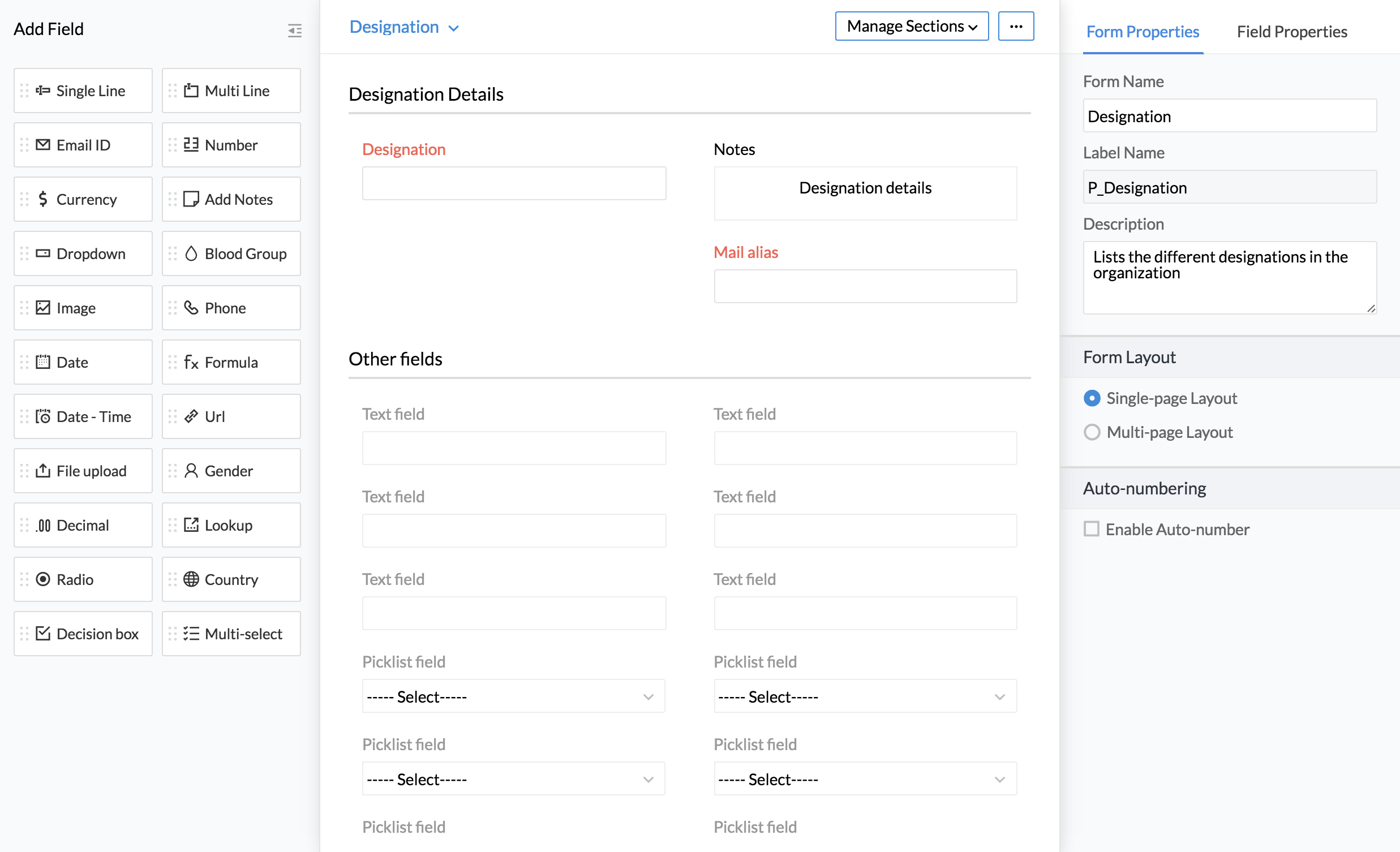Pick the Date - Time field
The width and height of the screenshot is (1400, 852).
[x=84, y=417]
